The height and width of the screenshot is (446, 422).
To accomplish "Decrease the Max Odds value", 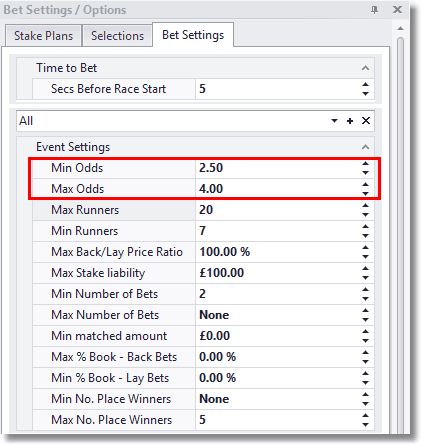I will click(366, 193).
